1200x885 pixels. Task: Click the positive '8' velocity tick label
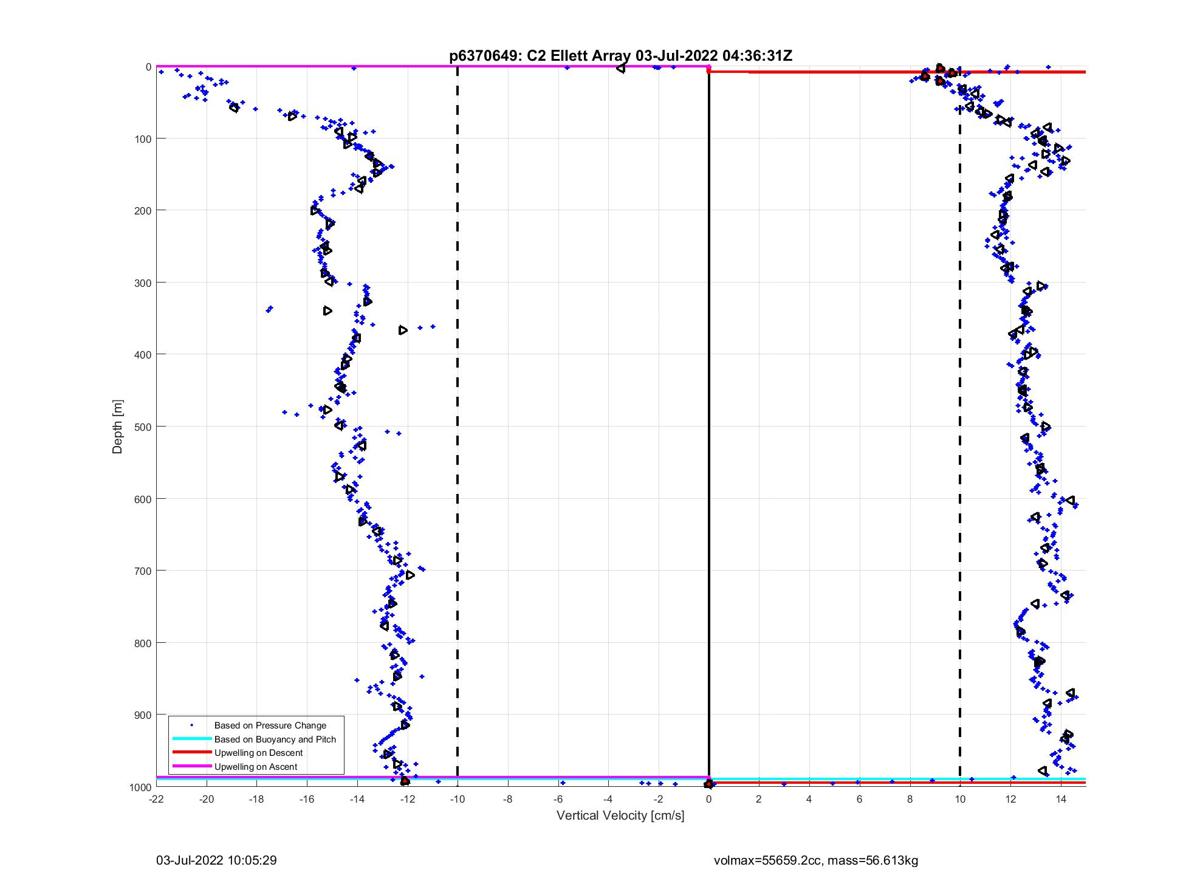click(910, 799)
